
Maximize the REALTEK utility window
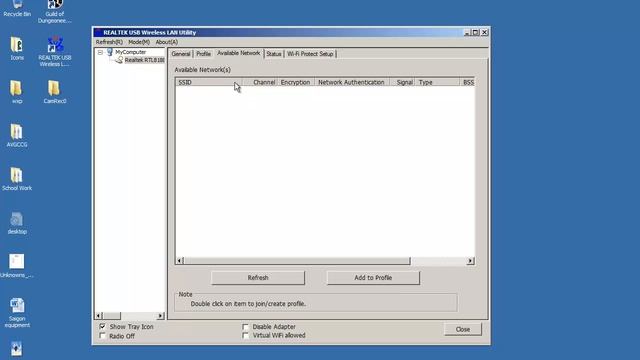pos(476,32)
